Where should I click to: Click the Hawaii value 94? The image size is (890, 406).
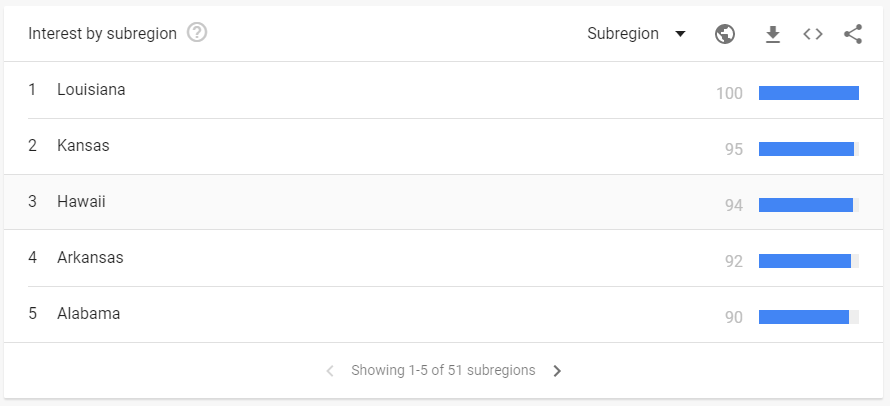(x=733, y=205)
